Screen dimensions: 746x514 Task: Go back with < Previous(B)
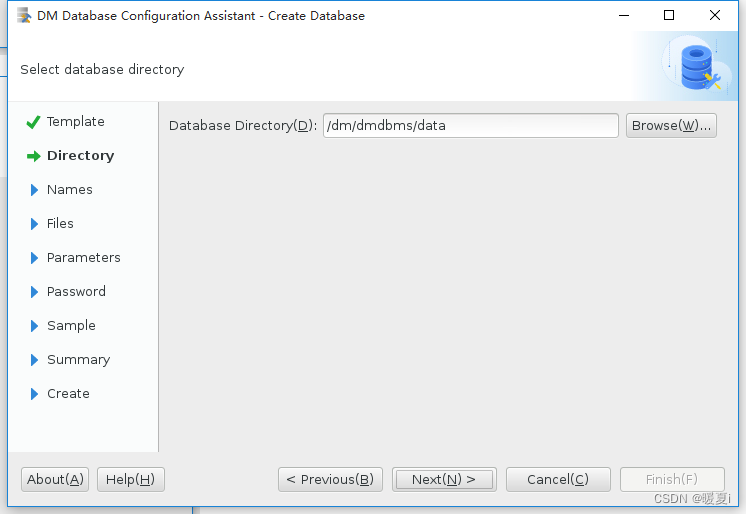[x=330, y=479]
